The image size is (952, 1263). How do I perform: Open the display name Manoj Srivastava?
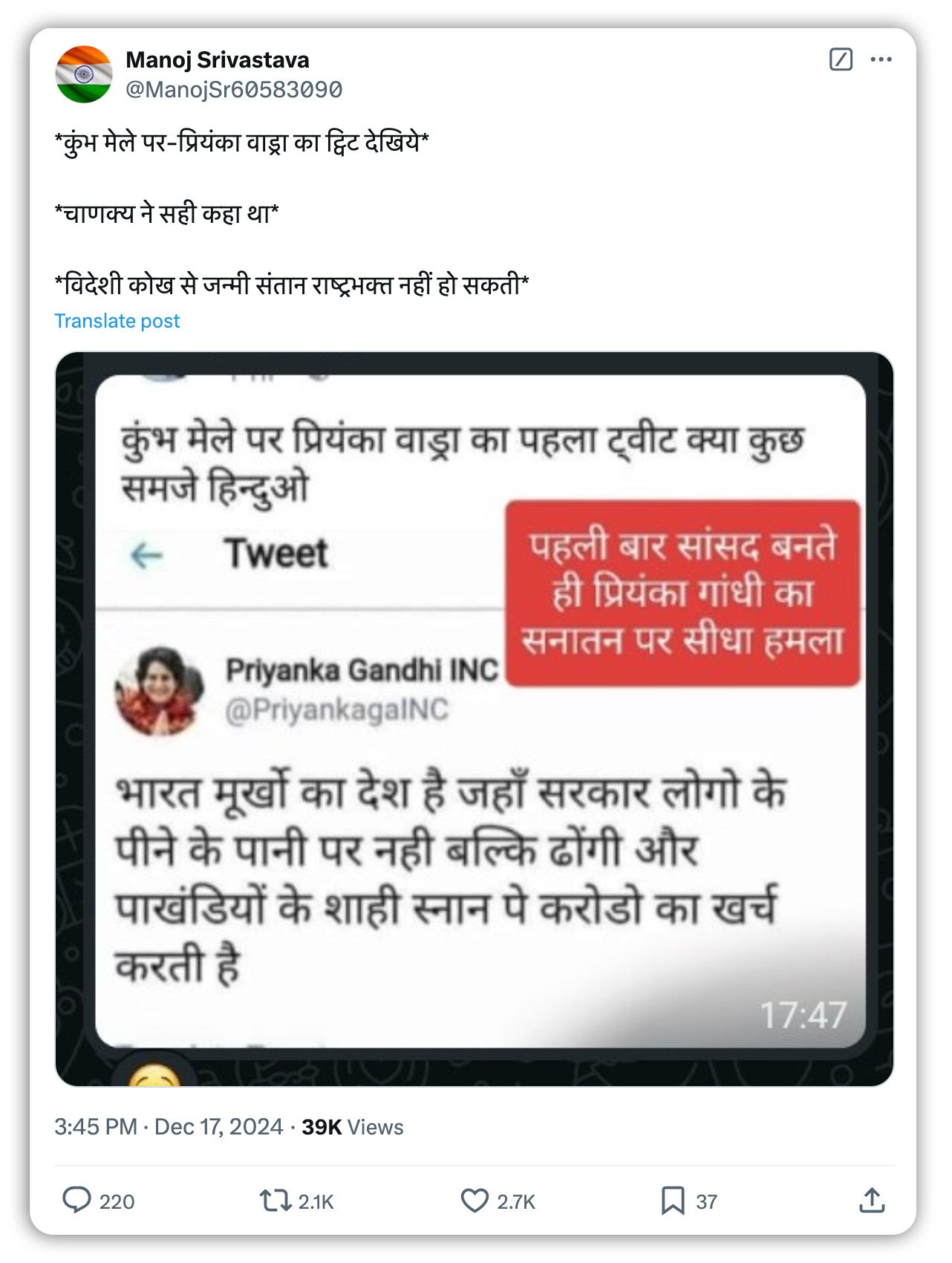click(218, 60)
